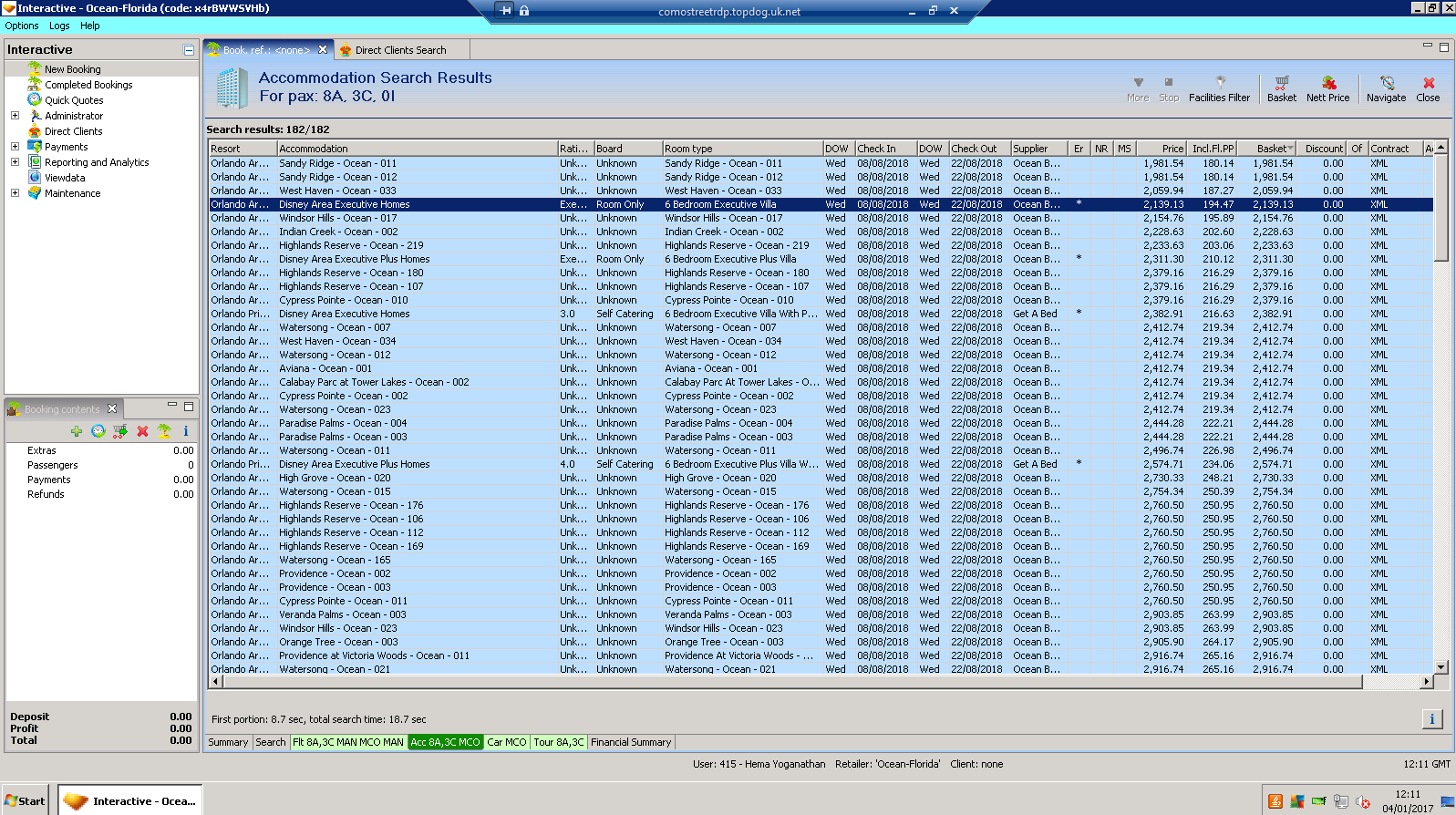Viewport: 1456px width, 815px height.
Task: Expand the Payments tree node
Action: coord(15,146)
